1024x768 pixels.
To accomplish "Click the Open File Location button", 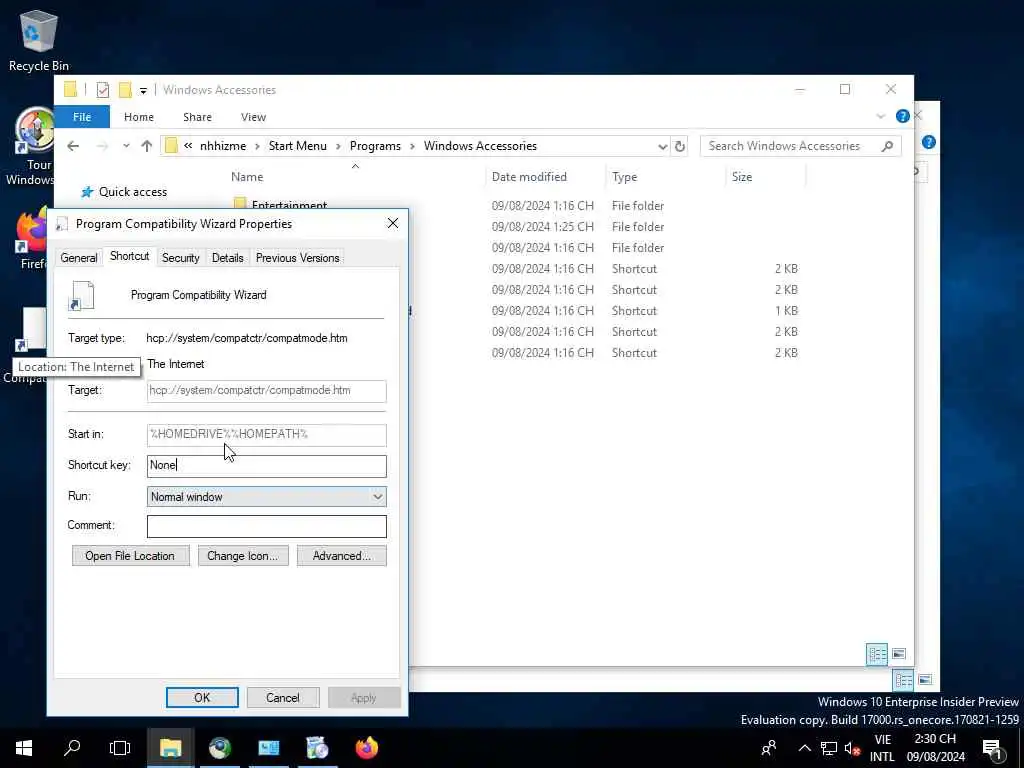I will 131,556.
